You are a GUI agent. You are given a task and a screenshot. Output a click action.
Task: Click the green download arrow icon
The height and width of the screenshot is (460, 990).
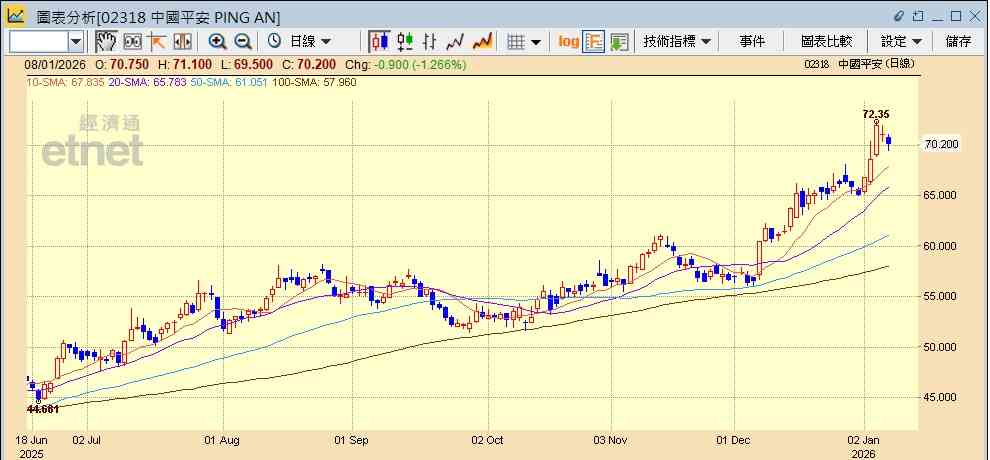(619, 42)
